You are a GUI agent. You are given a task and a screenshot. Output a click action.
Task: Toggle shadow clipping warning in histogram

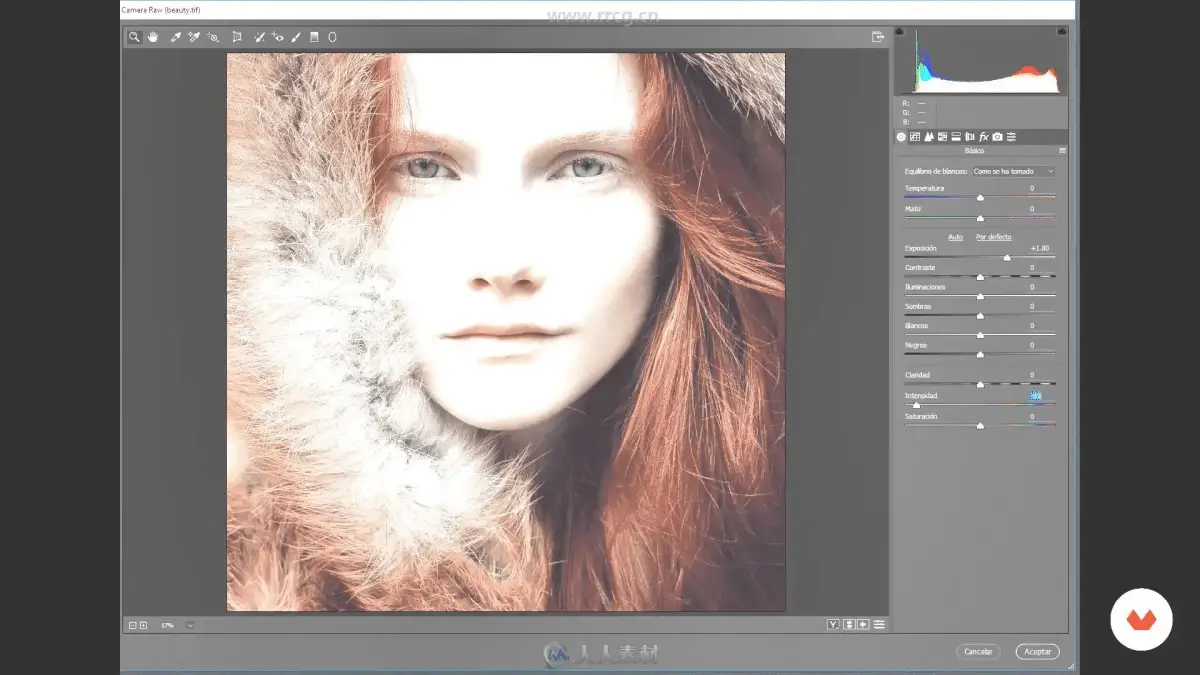pyautogui.click(x=900, y=32)
